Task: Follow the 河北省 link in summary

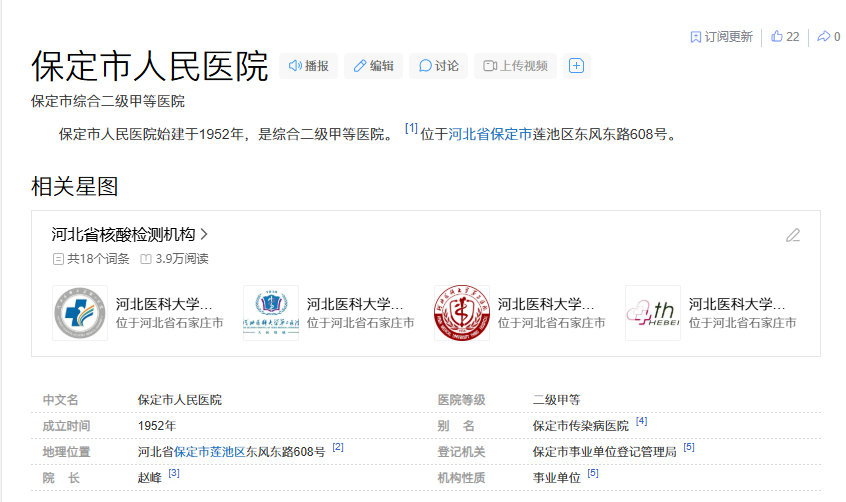Action: [x=469, y=134]
